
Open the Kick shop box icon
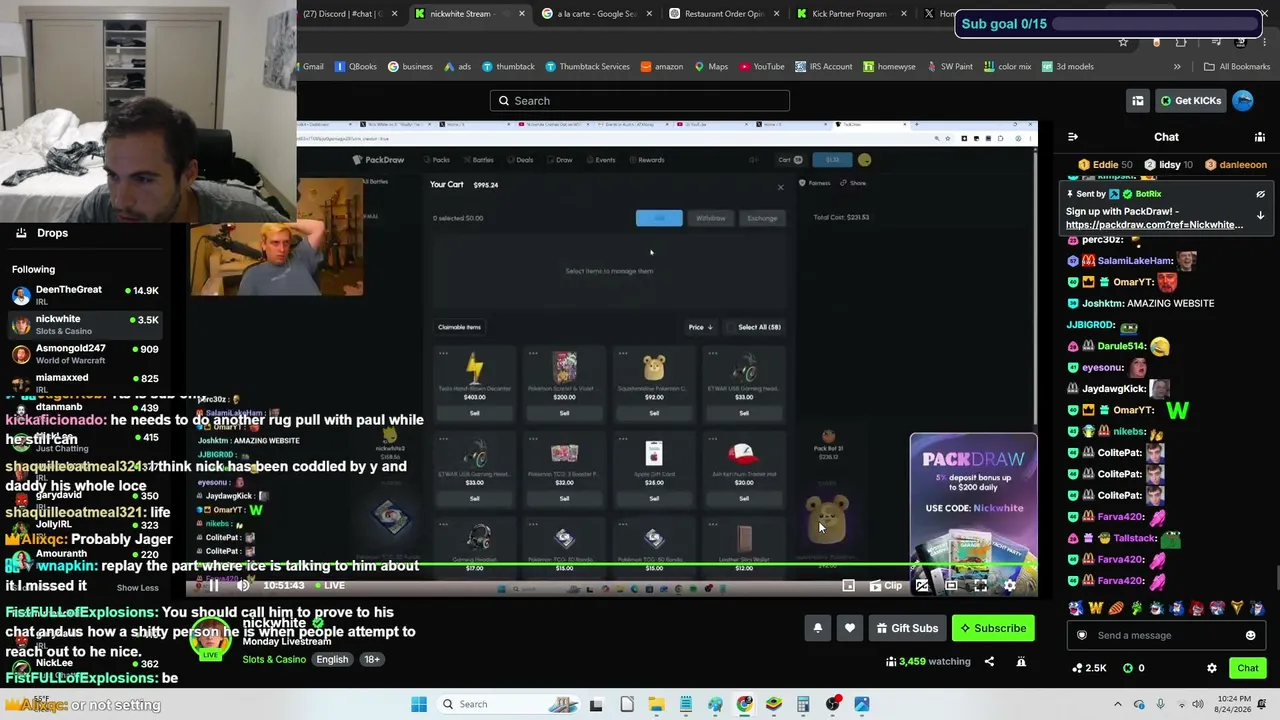(x=1137, y=100)
